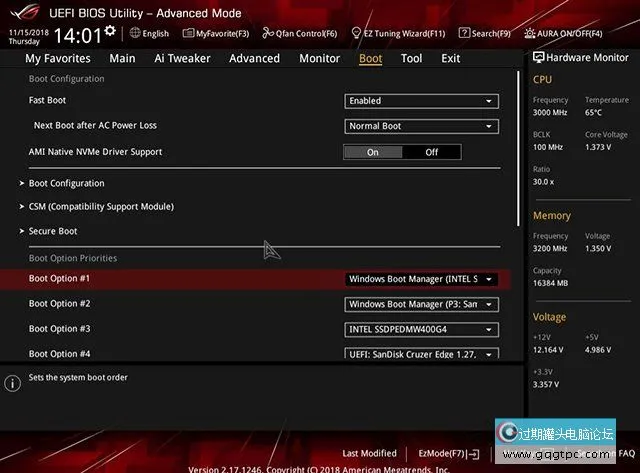The image size is (640, 473).
Task: Open the Boot Option #1 dropdown
Action: pos(421,279)
